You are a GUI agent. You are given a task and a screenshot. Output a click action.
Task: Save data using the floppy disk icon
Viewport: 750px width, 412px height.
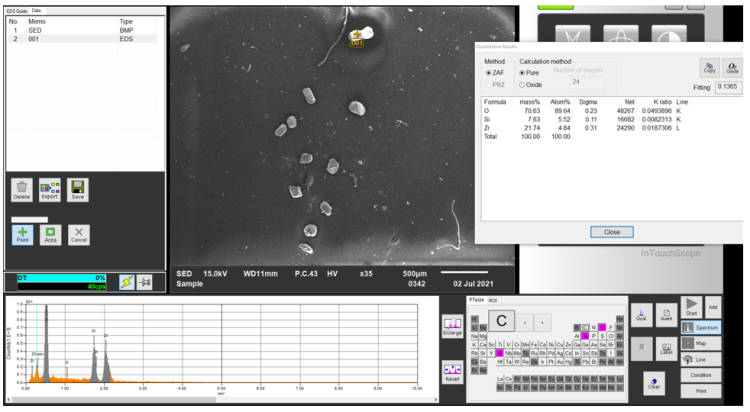pyautogui.click(x=77, y=189)
